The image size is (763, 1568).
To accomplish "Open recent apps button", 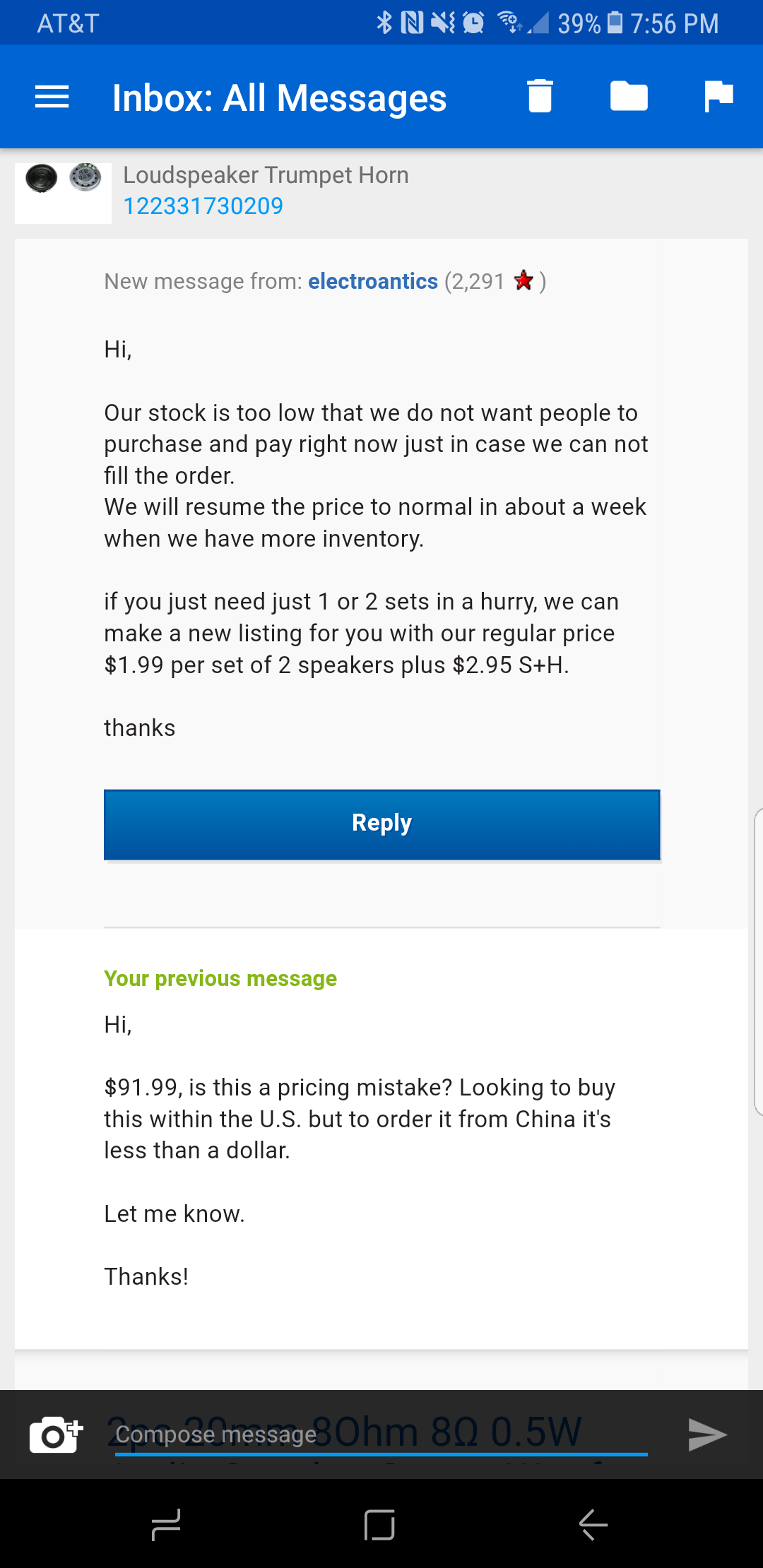I will pyautogui.click(x=166, y=1525).
